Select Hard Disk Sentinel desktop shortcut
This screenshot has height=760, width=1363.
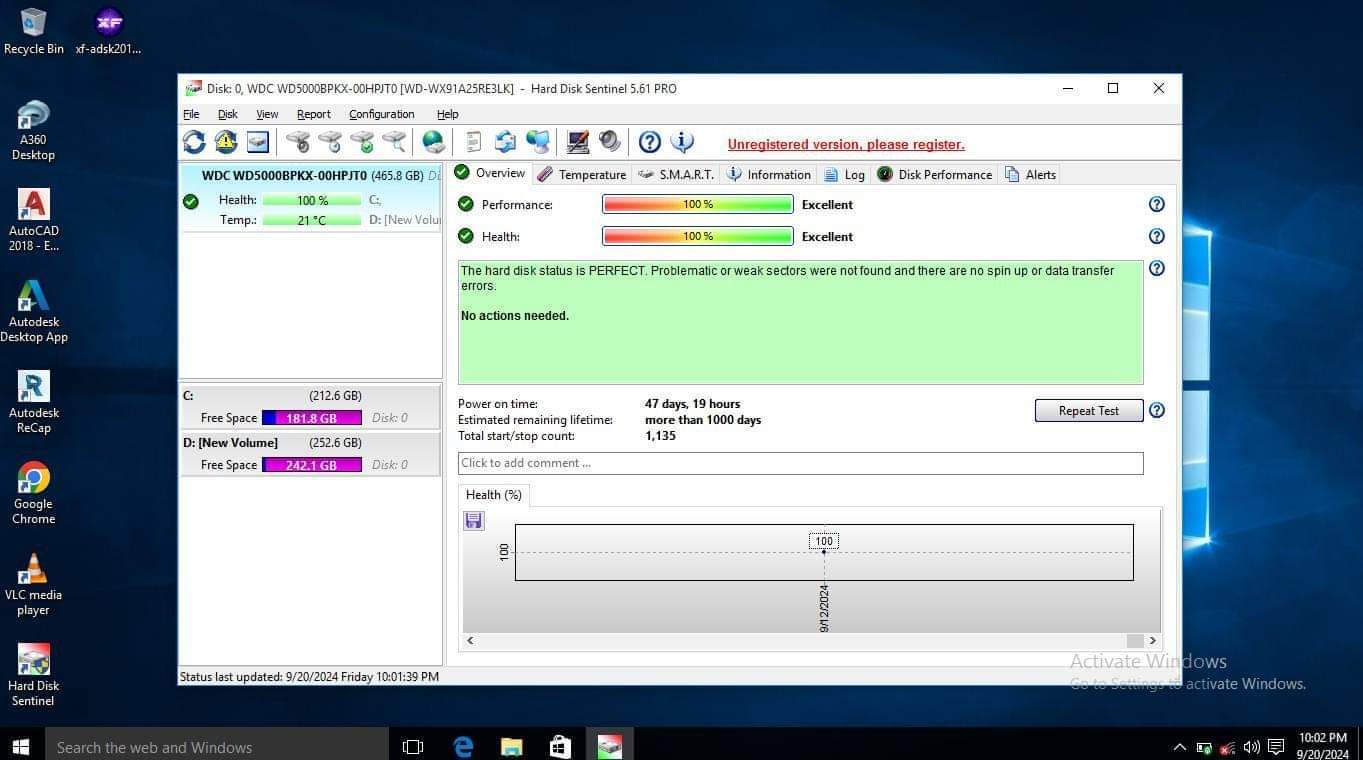coord(33,675)
